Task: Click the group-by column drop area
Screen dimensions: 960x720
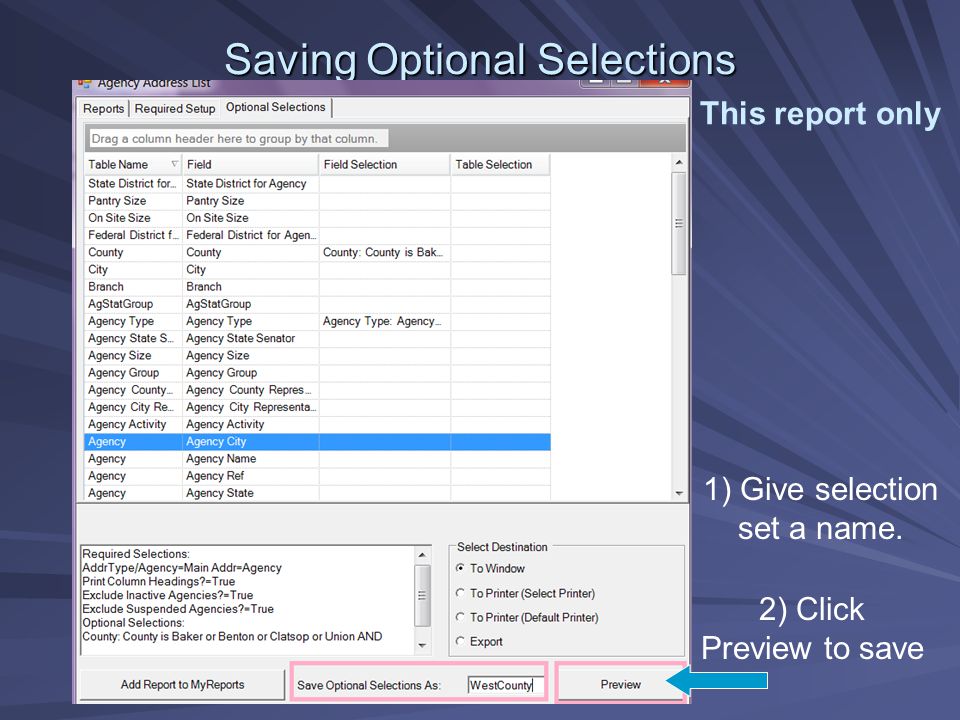Action: [x=385, y=138]
